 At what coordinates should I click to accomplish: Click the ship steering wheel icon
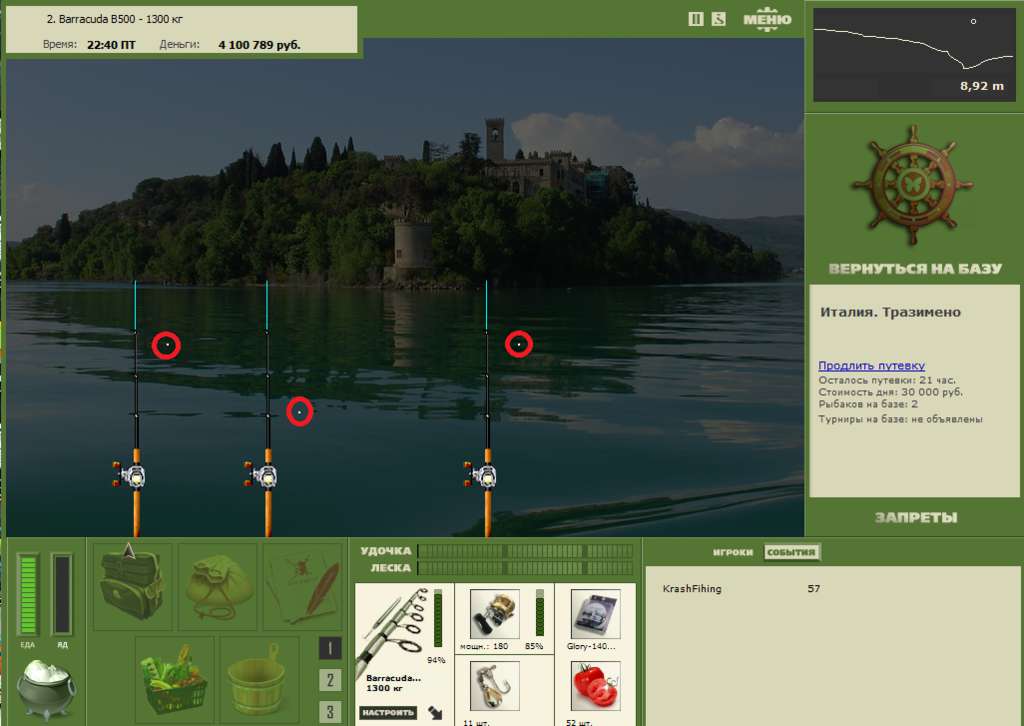point(912,186)
